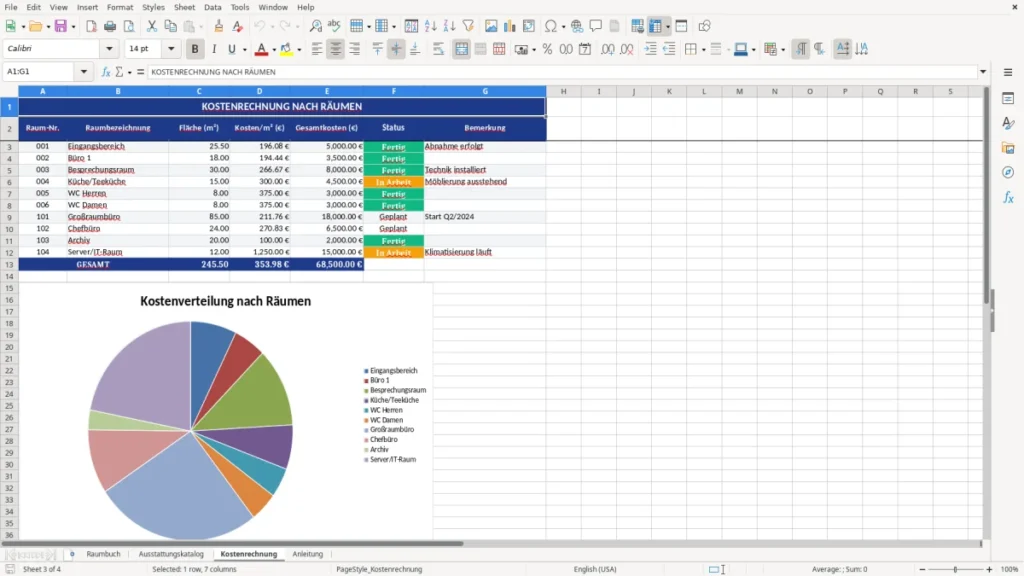Toggle Underline formatting
Screen dimensions: 1024x576
click(x=232, y=49)
